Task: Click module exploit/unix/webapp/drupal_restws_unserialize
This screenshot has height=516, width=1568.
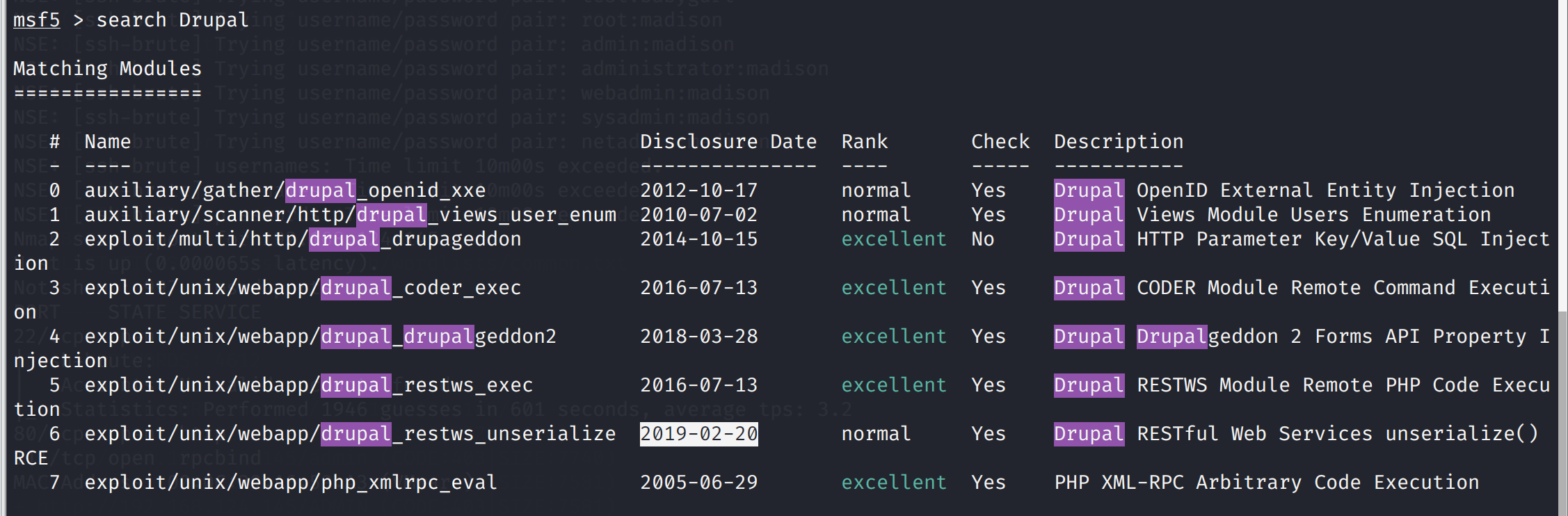Action: (x=351, y=434)
